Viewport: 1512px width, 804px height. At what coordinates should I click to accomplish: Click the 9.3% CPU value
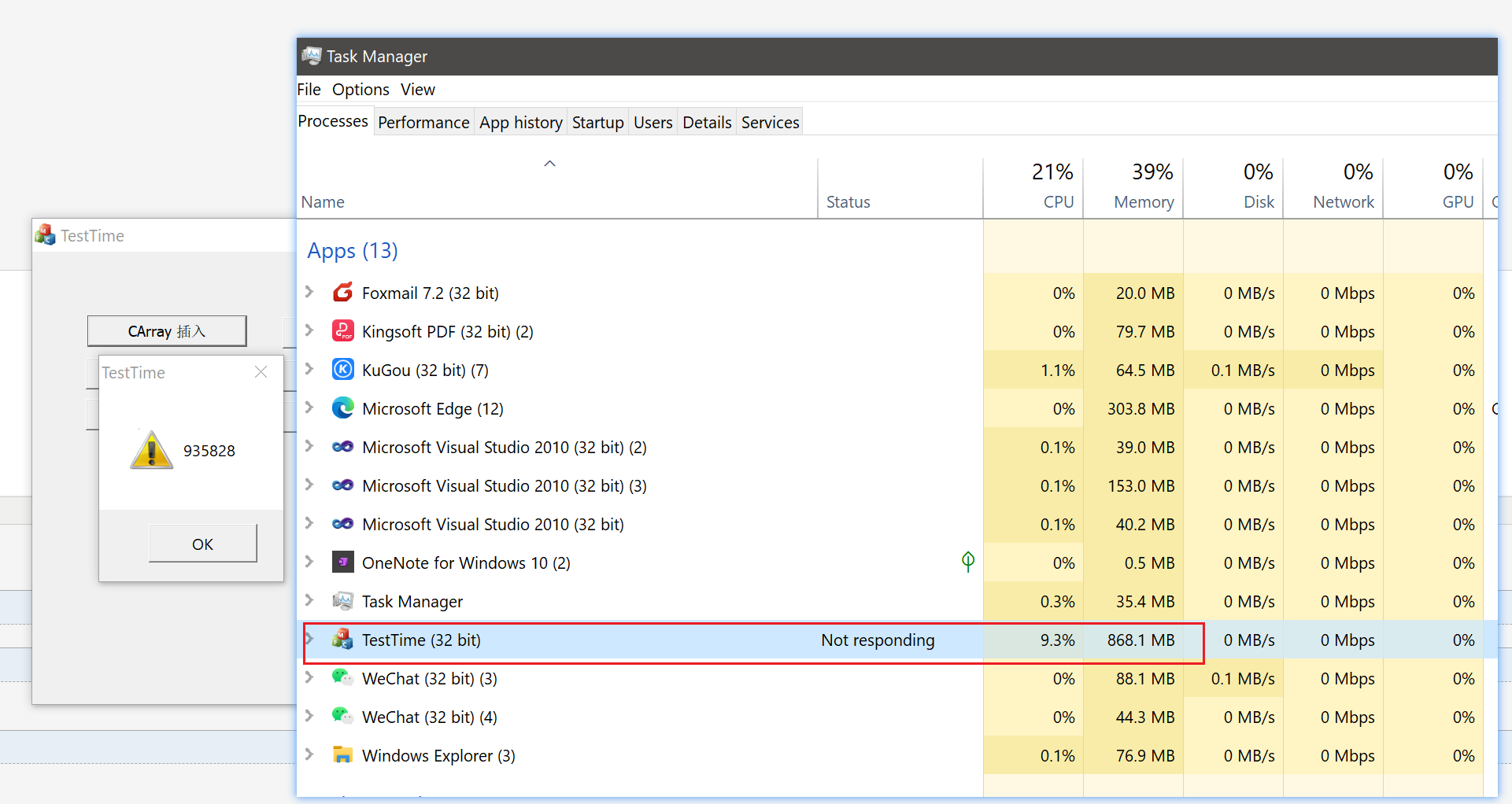click(x=1057, y=640)
